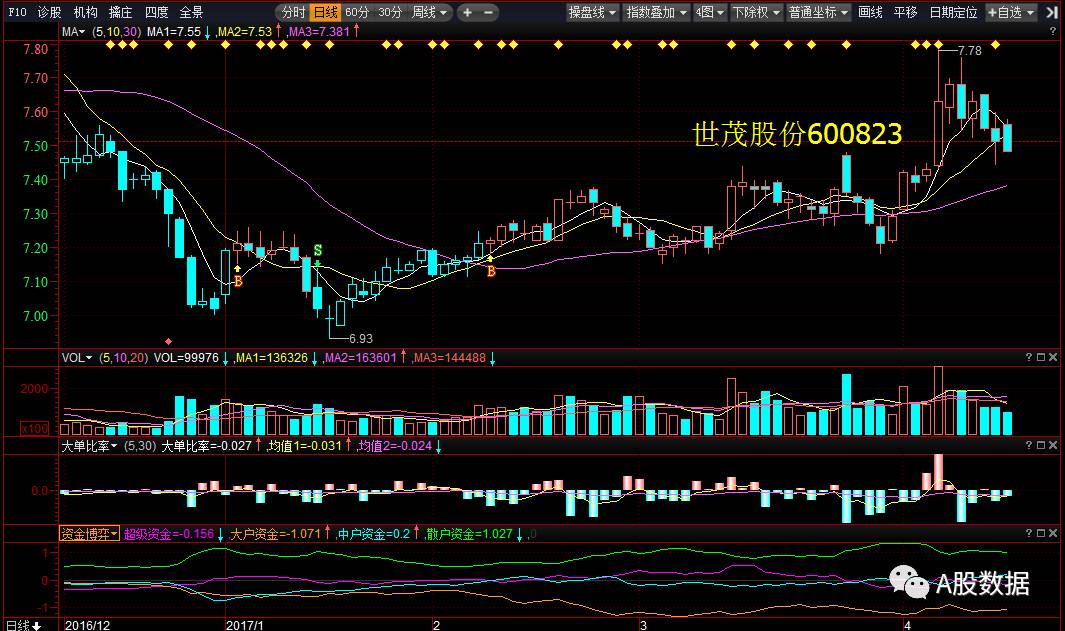This screenshot has height=631, width=1065.
Task: Click the B buy marker near 2017/1
Action: 238,281
